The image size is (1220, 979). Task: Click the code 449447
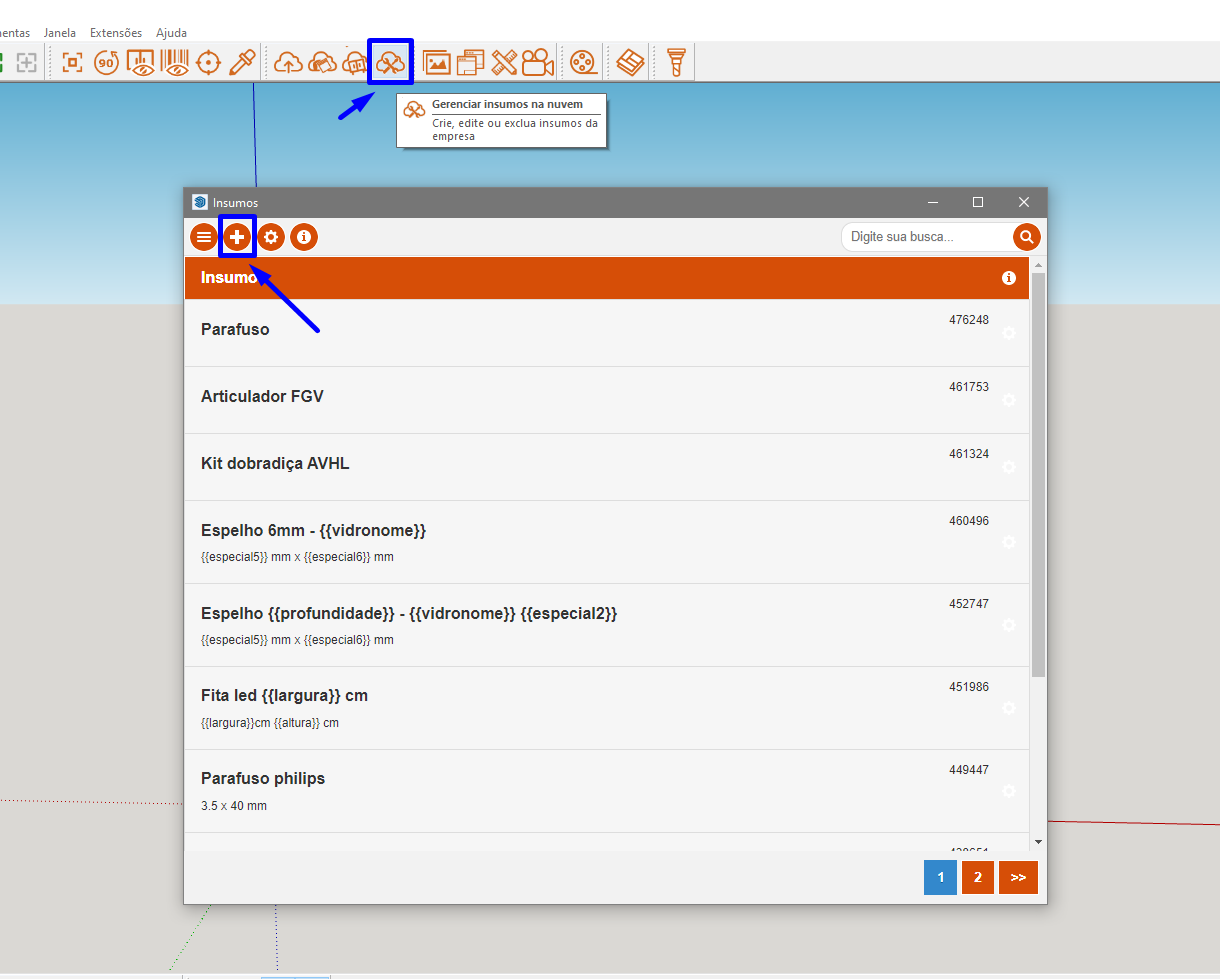coord(969,770)
